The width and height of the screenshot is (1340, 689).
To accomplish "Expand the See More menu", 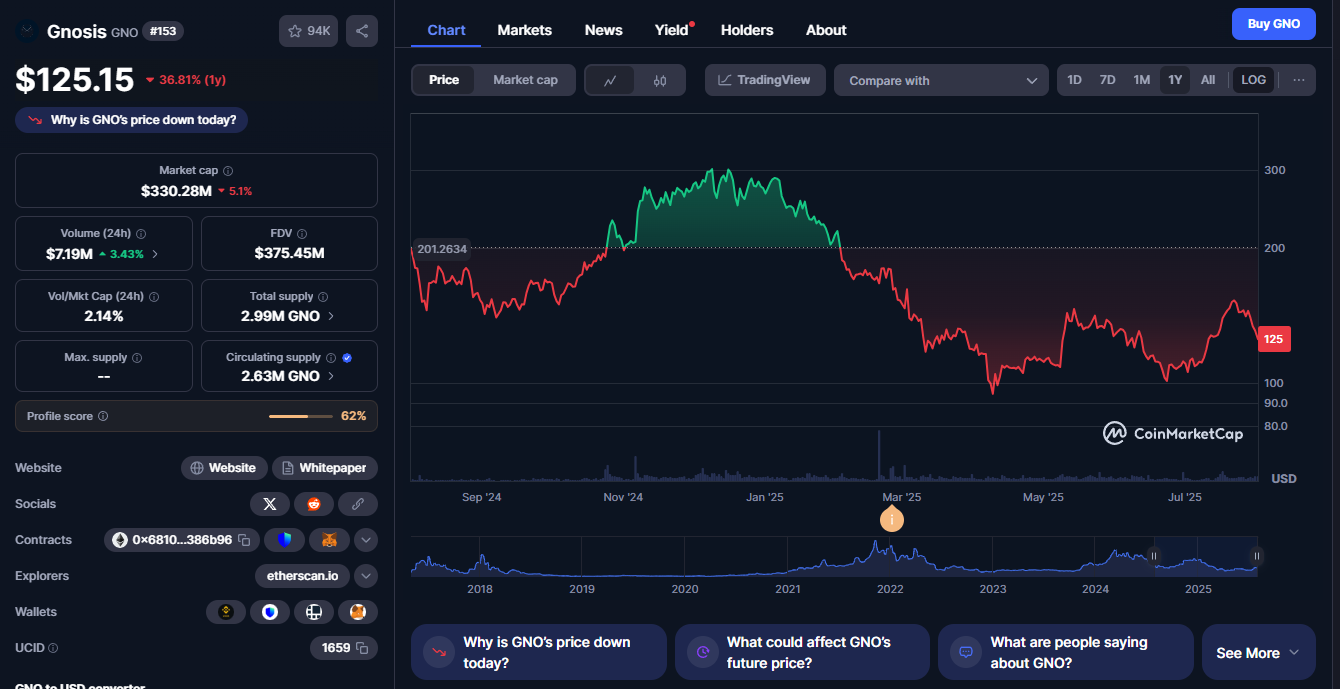I will click(x=1258, y=653).
